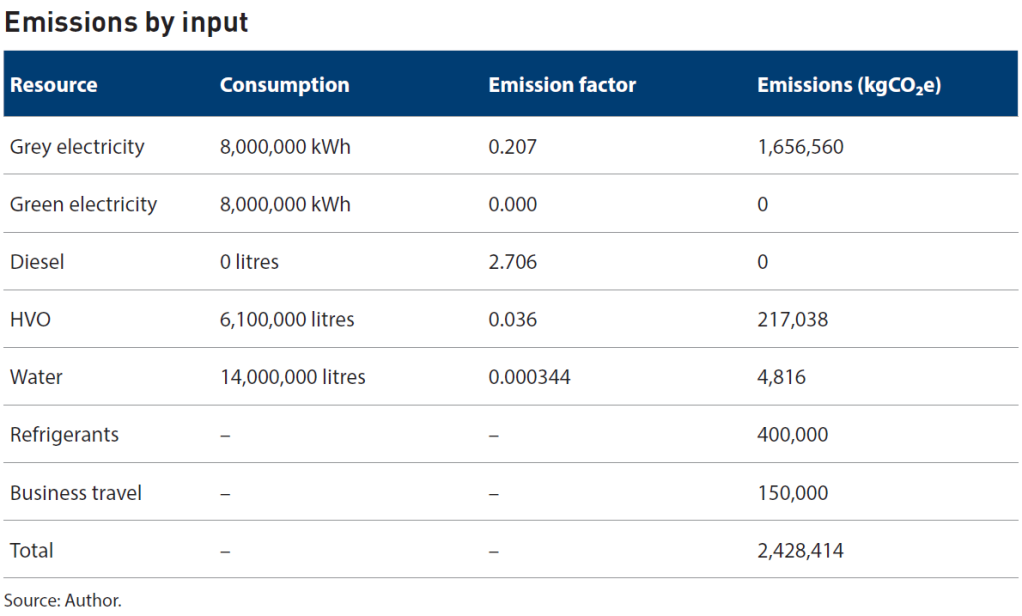Select the Business travel row label
This screenshot has width=1022, height=616.
tap(76, 493)
